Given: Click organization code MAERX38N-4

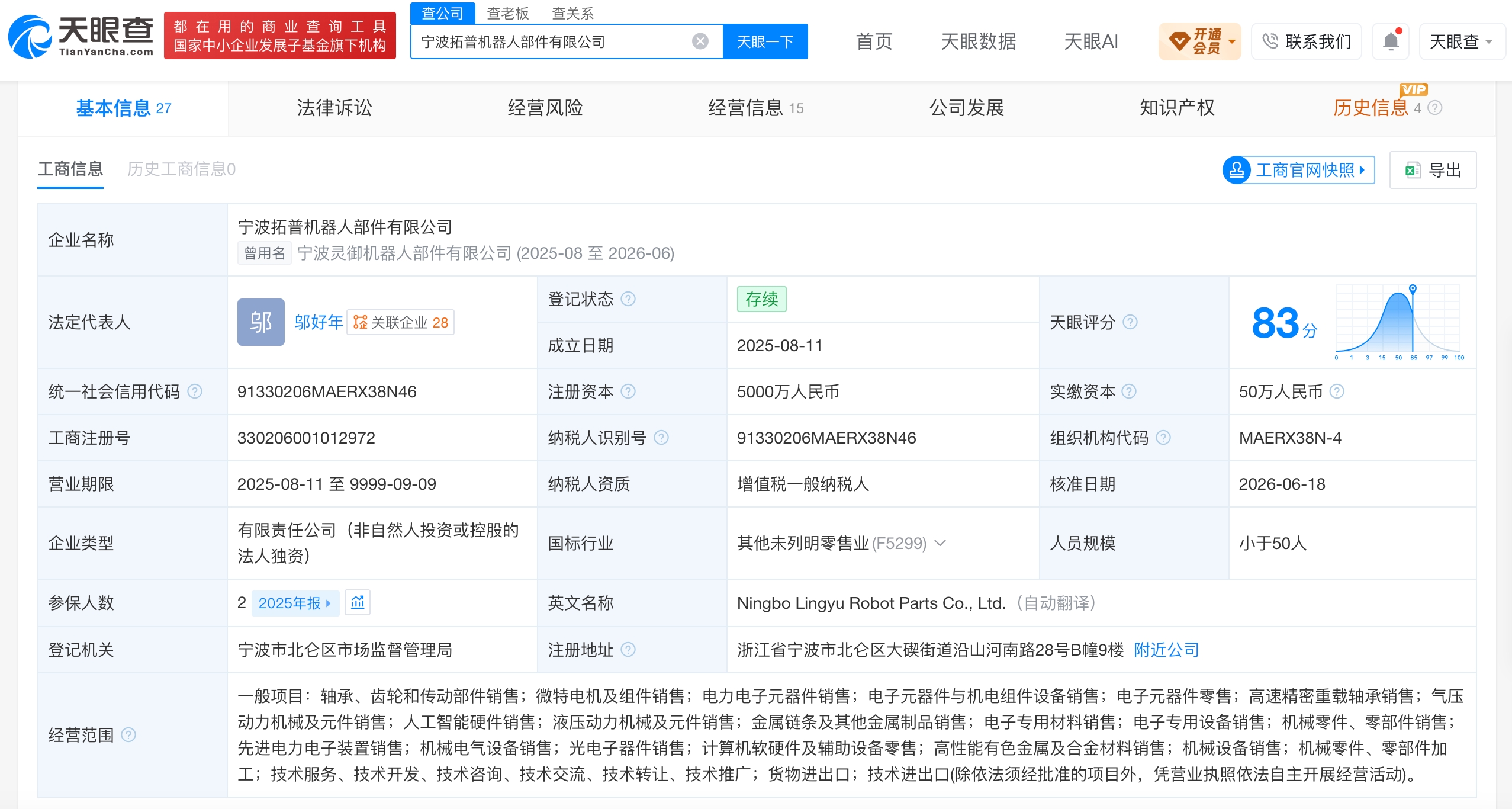Looking at the screenshot, I should [x=1290, y=438].
